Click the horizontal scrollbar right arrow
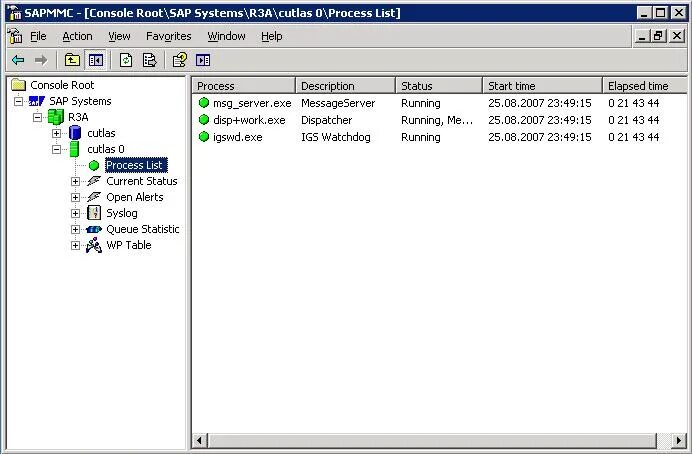This screenshot has height=454, width=692. click(680, 440)
